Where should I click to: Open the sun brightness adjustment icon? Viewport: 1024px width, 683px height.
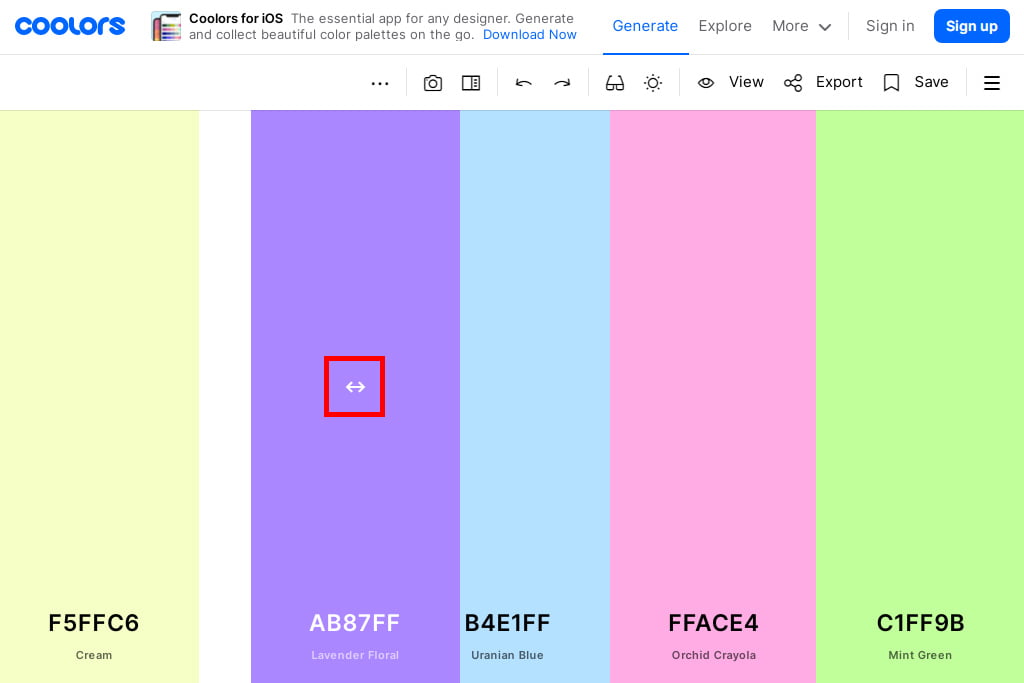click(653, 83)
